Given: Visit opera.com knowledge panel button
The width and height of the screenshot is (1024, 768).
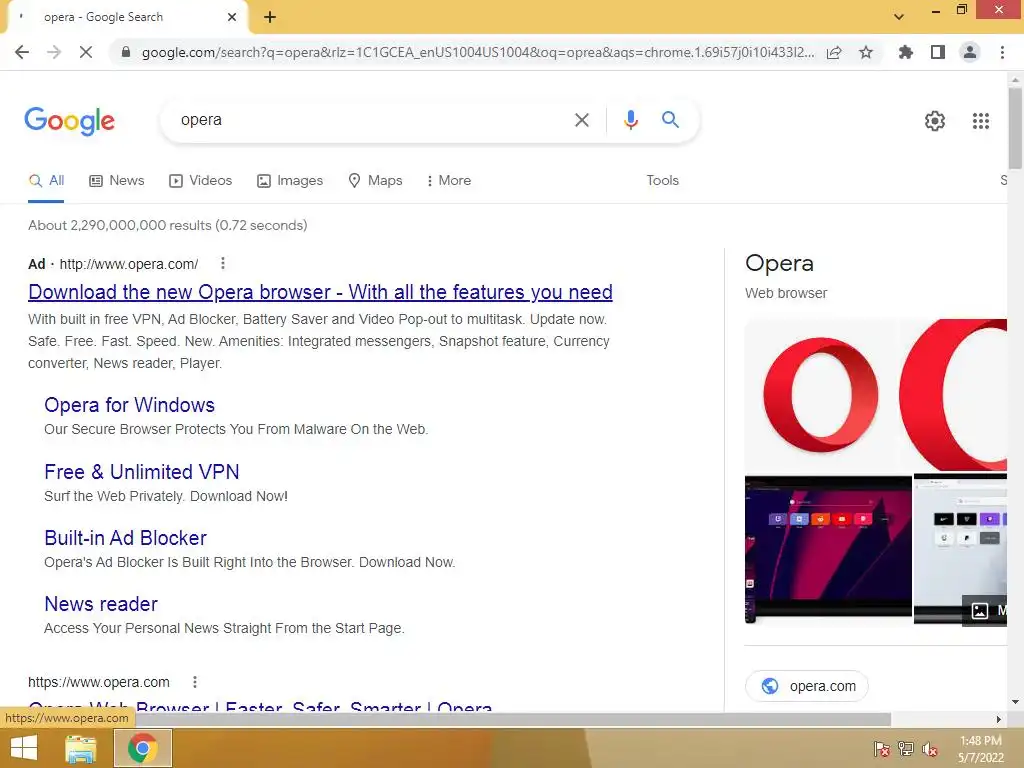Looking at the screenshot, I should coord(807,686).
